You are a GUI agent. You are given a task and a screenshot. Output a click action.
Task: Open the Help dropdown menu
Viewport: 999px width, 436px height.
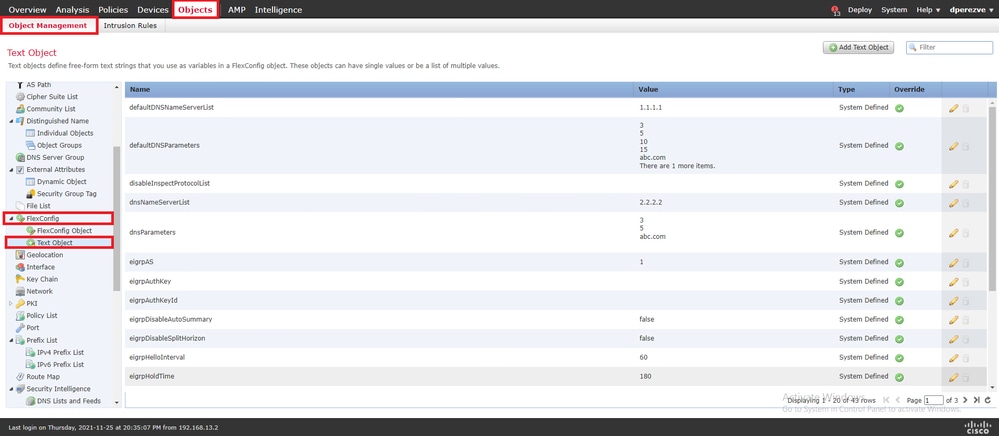(x=928, y=10)
